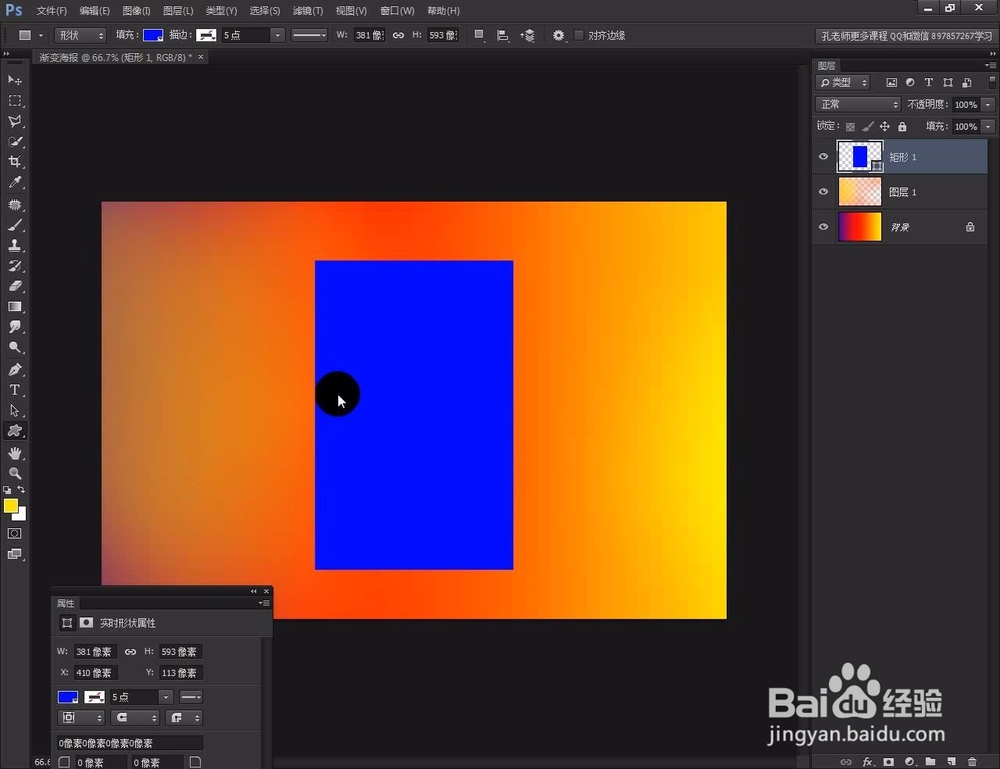Select the Move tool
1000x769 pixels.
click(x=15, y=80)
